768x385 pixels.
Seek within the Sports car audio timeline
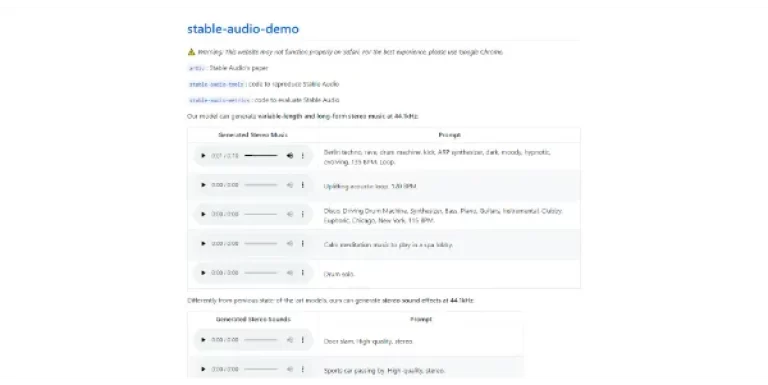click(x=261, y=369)
